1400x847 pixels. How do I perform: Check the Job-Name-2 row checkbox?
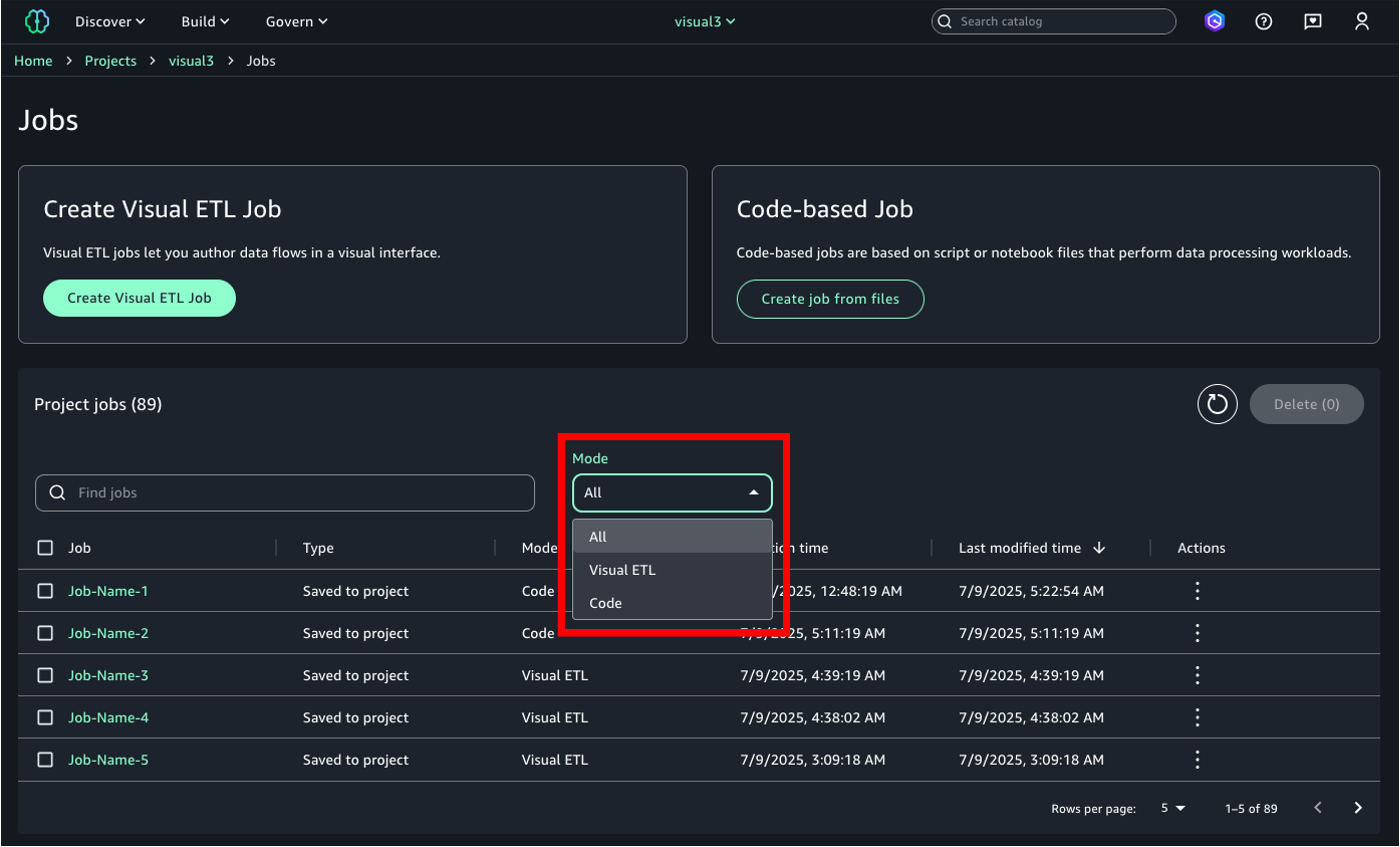click(45, 633)
